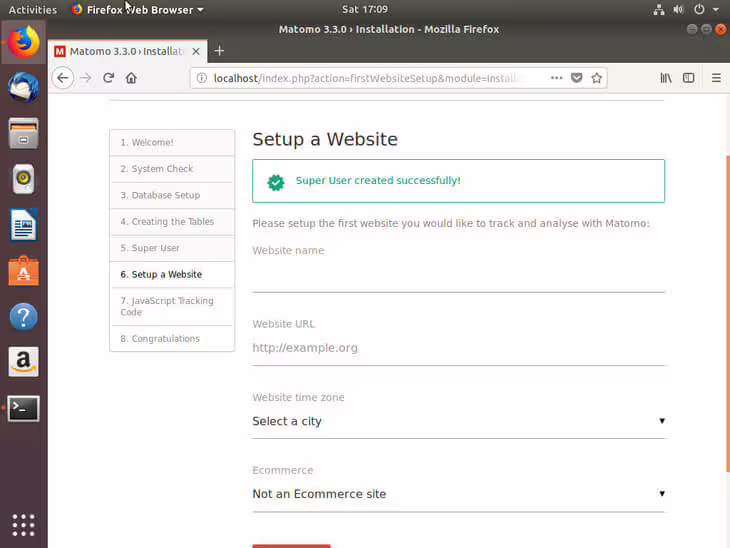Open the Ecommerce dropdown
Viewport: 730px width, 548px height.
coord(459,494)
